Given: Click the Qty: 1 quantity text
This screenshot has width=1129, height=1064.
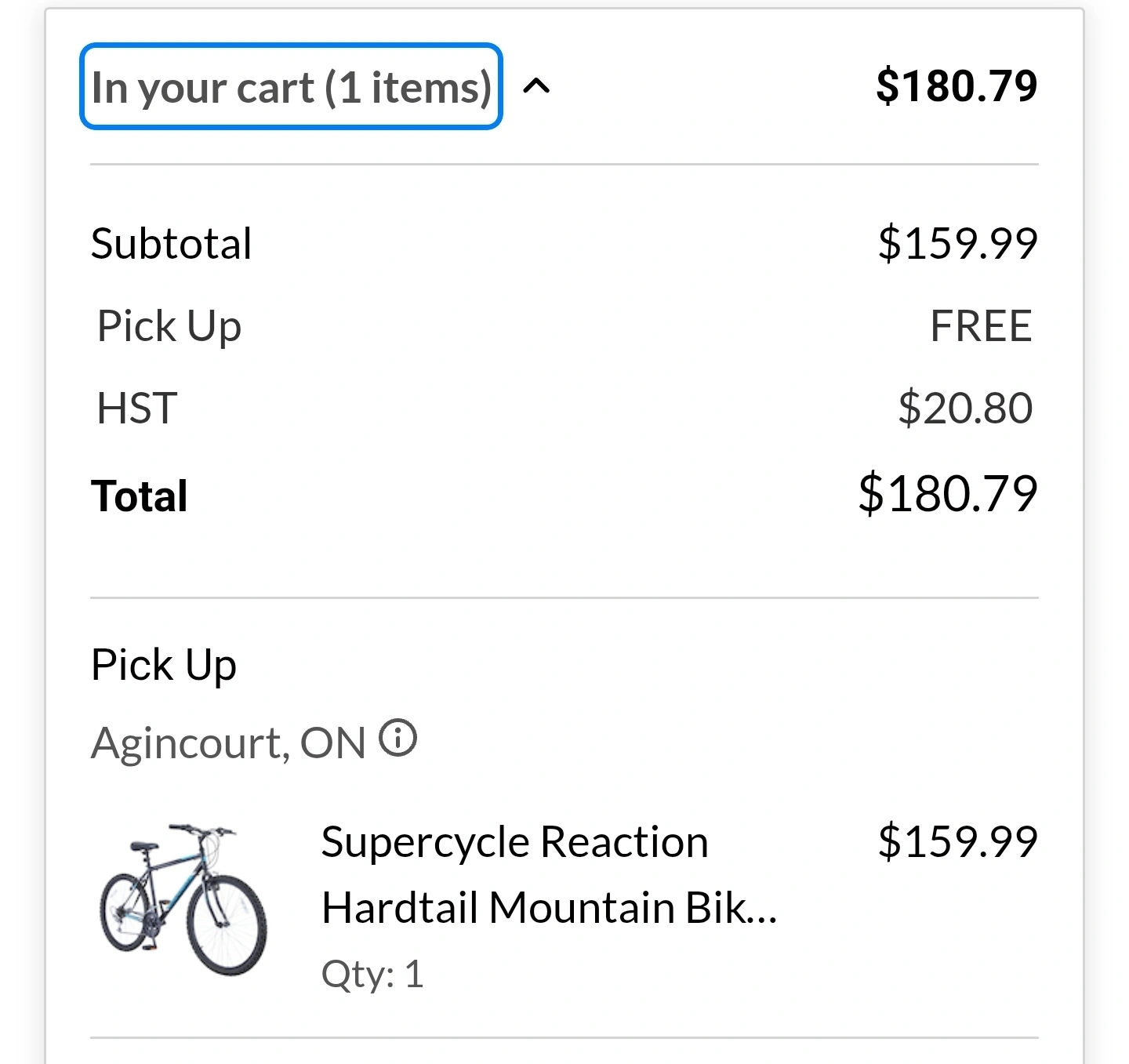Looking at the screenshot, I should tap(372, 975).
